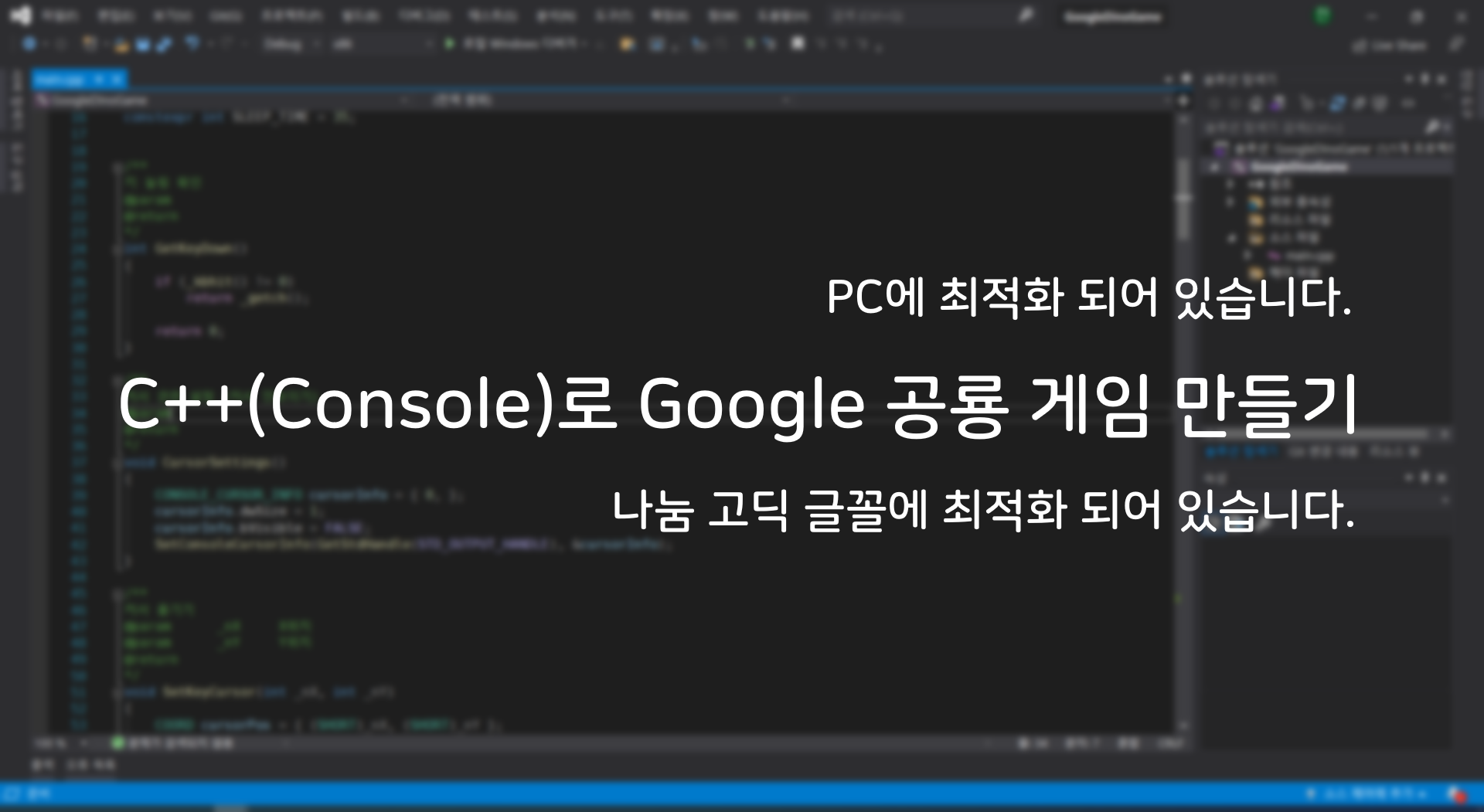Click the green no-issues check icon
The width and height of the screenshot is (1484, 812).
(x=117, y=743)
